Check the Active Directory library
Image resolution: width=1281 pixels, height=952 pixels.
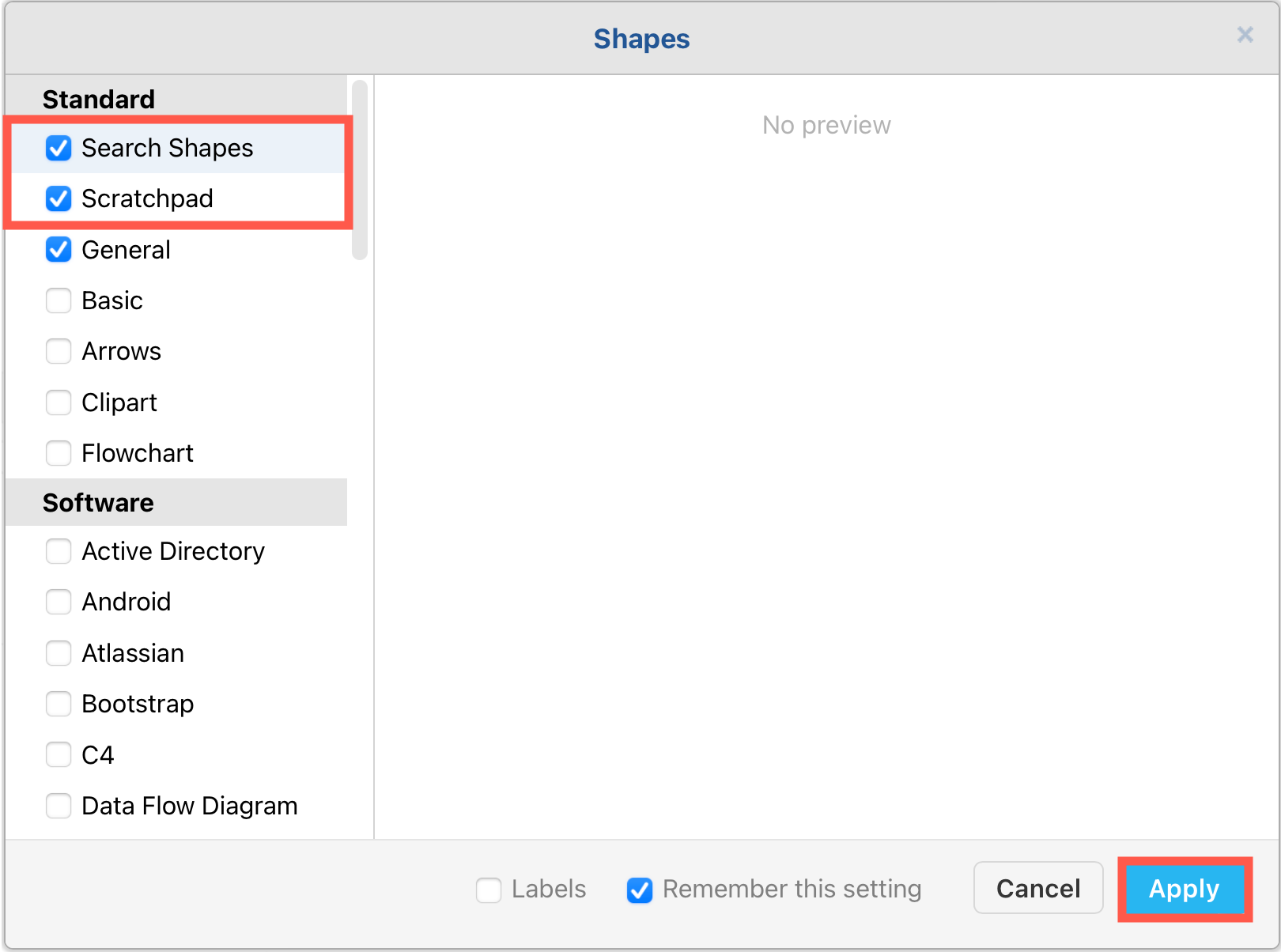[x=59, y=551]
